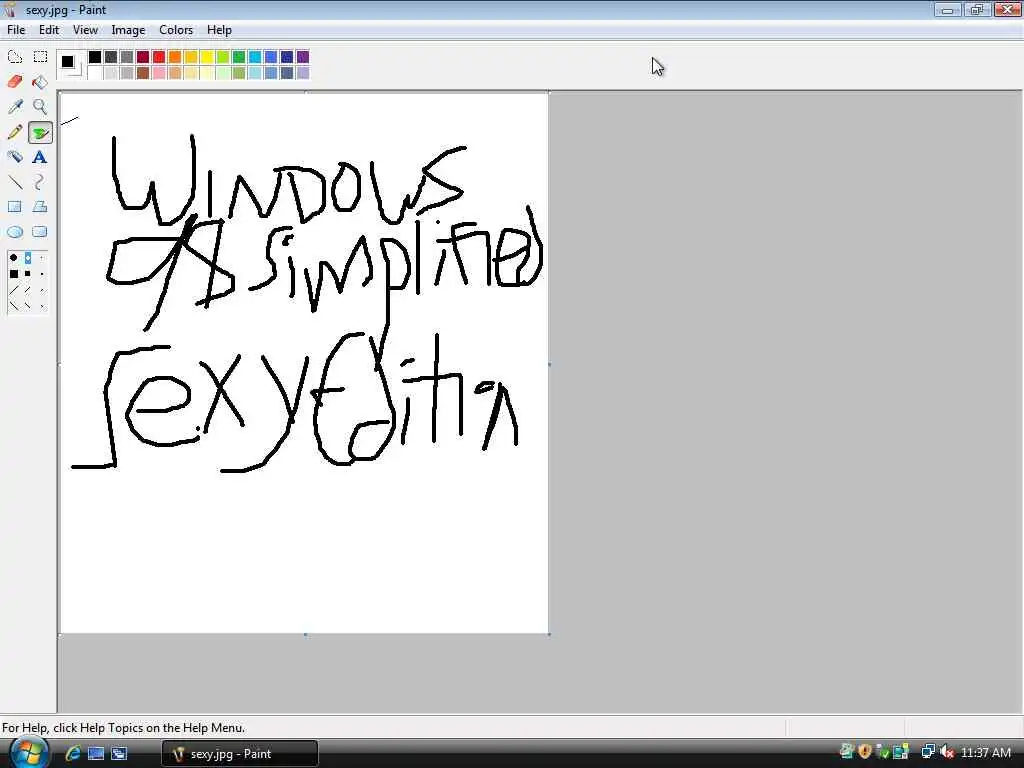Click the muted volume tray icon

tap(947, 752)
